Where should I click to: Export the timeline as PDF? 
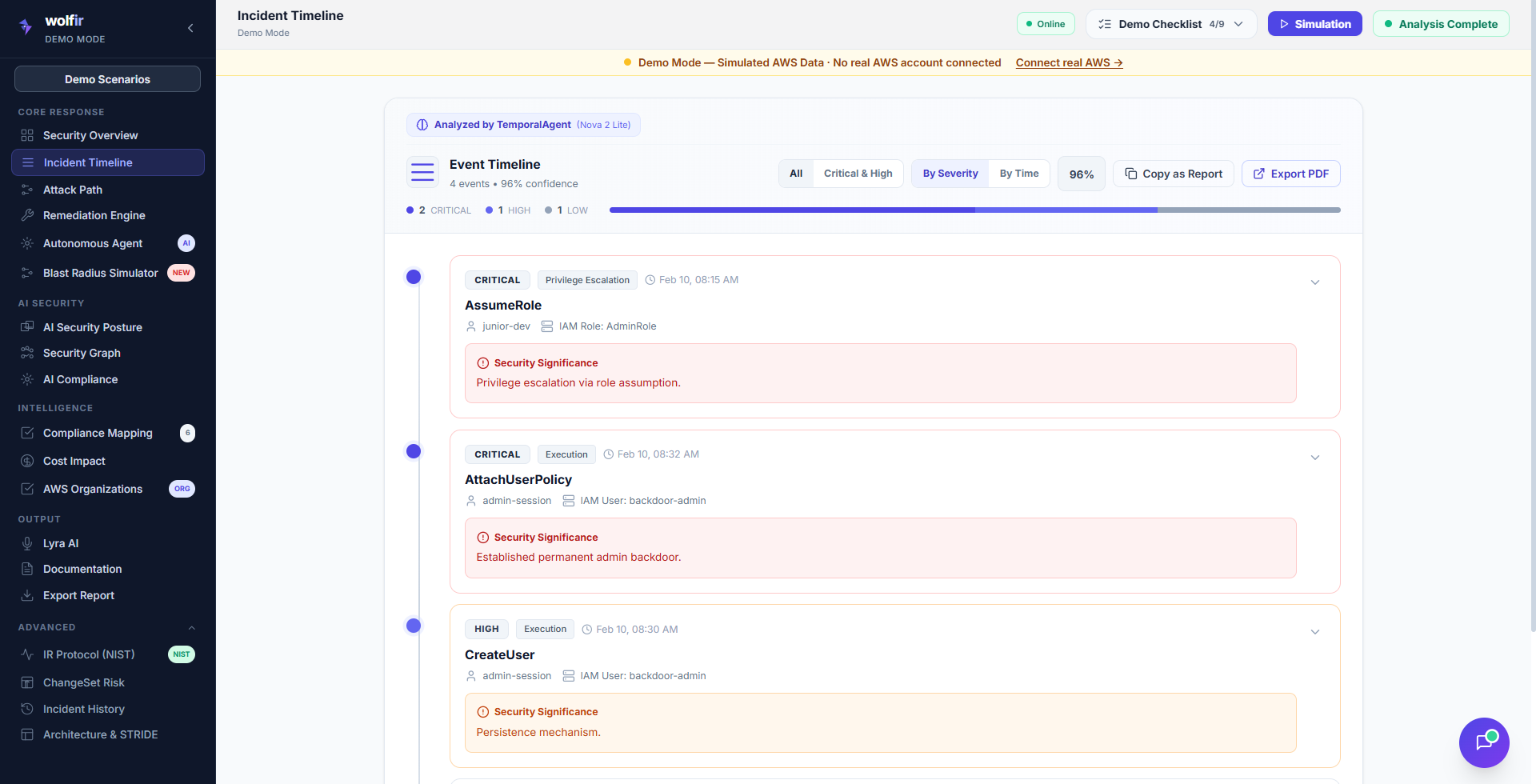(1291, 174)
